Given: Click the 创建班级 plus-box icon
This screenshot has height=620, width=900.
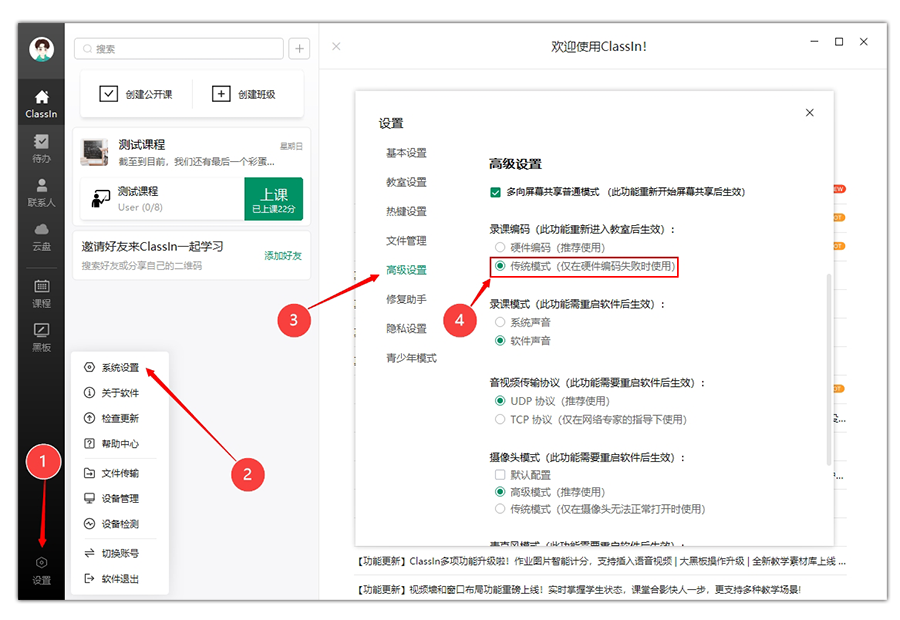Looking at the screenshot, I should pos(221,94).
